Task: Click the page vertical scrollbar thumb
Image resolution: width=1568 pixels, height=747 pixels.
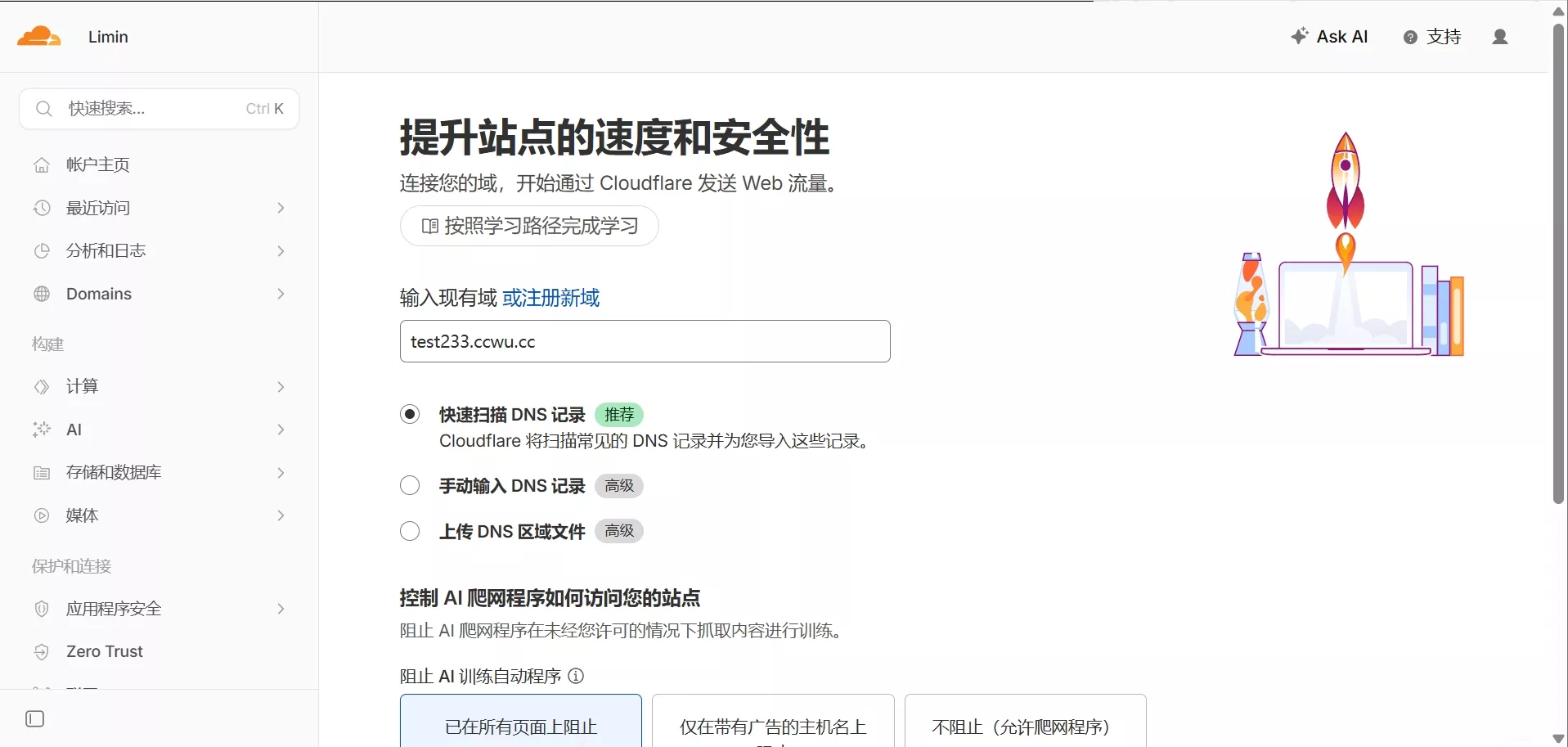Action: point(1559,262)
